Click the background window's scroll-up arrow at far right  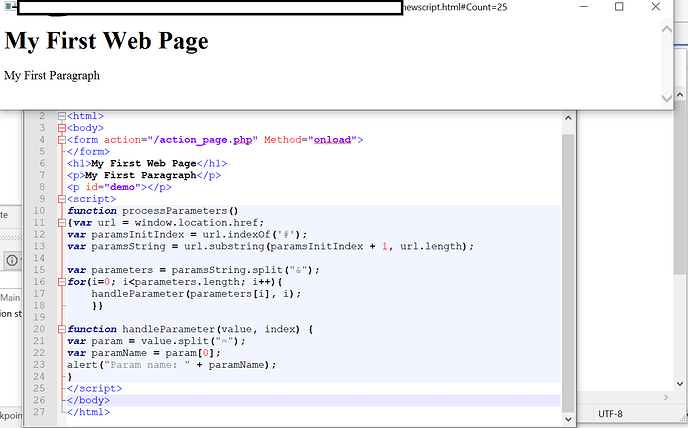(680, 95)
